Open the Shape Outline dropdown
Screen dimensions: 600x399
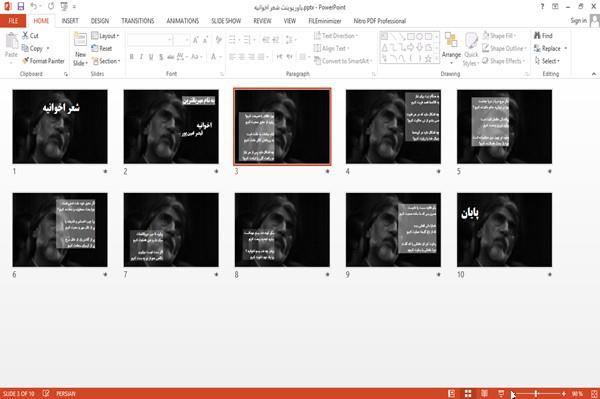tap(504, 48)
